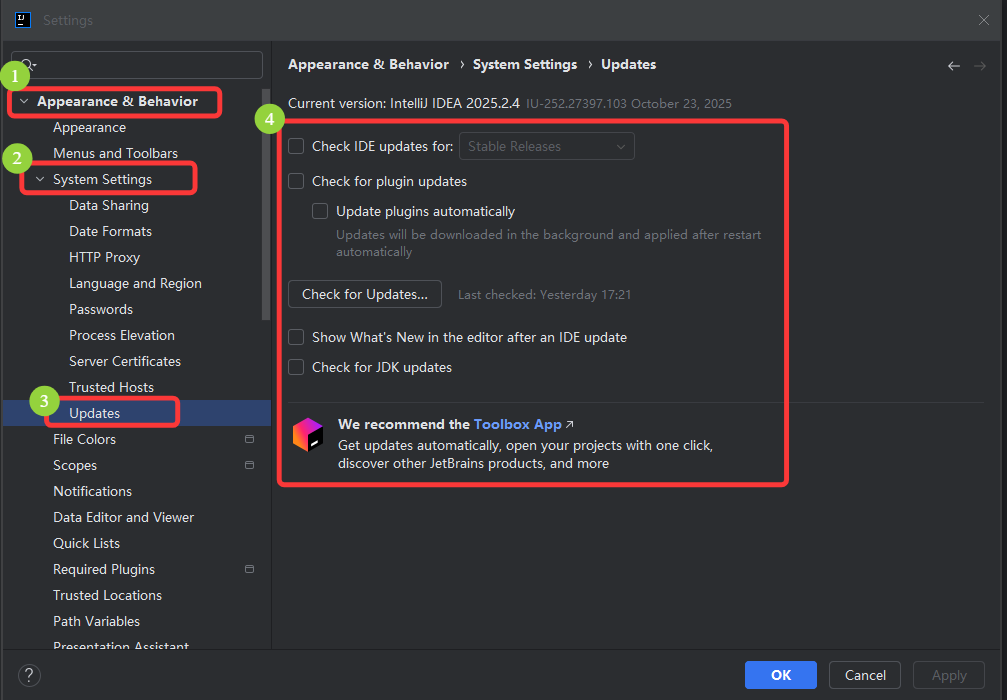Close the Settings dialog window

(983, 20)
